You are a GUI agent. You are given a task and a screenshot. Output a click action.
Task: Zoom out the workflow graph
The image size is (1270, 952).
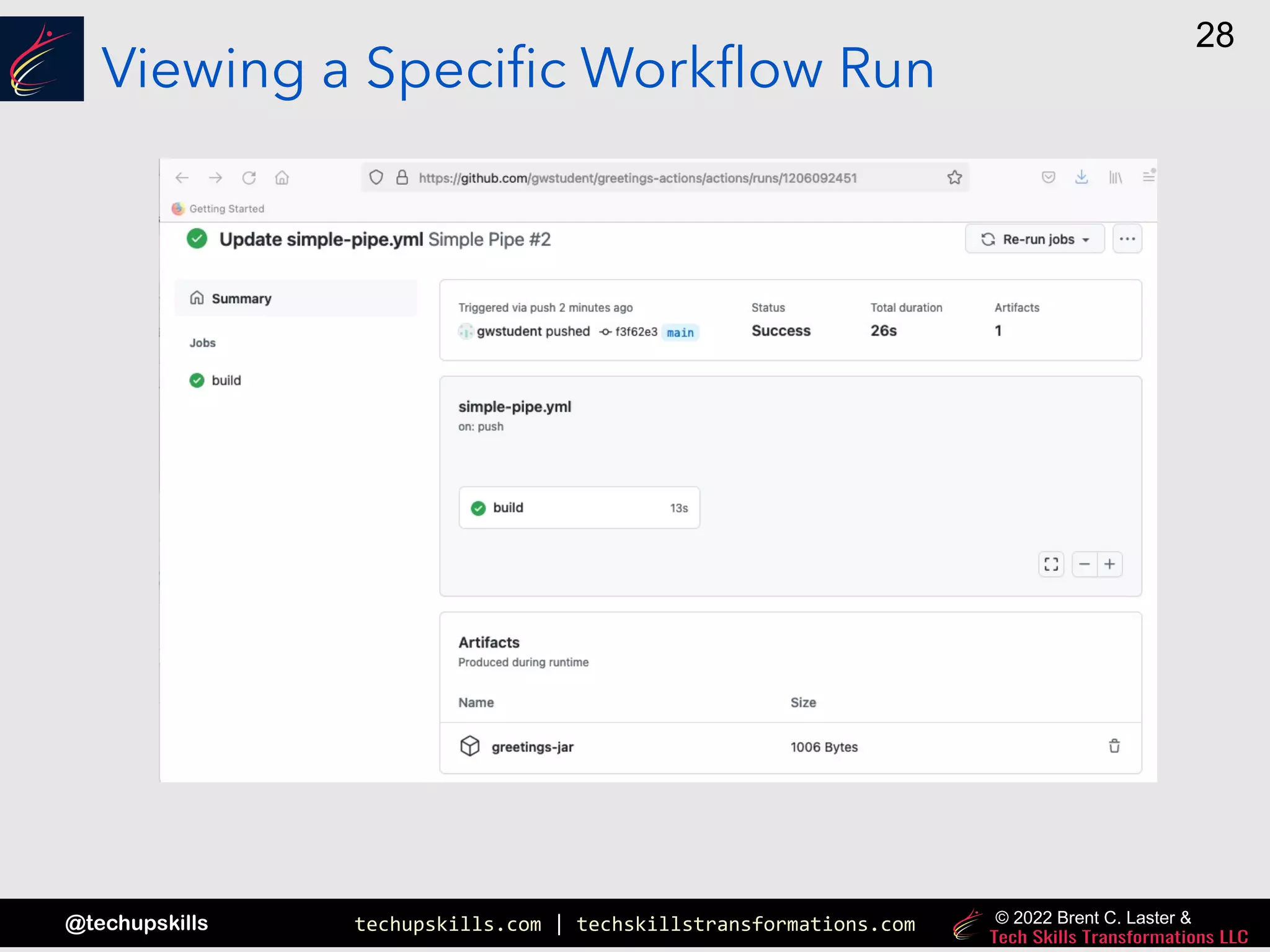1085,564
